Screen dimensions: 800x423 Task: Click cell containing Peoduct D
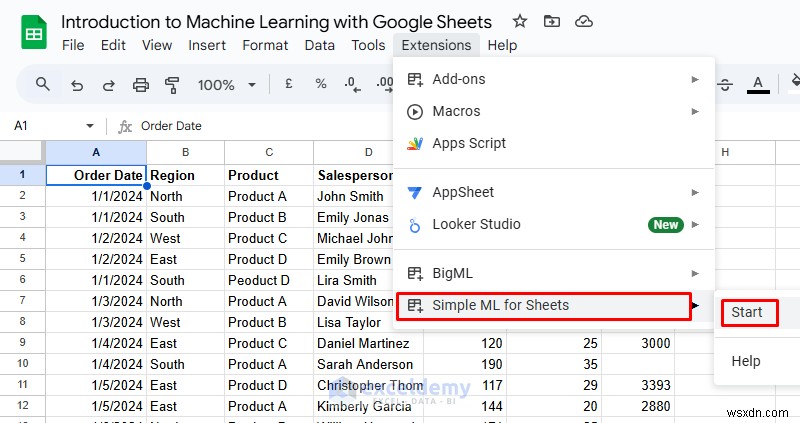click(269, 280)
